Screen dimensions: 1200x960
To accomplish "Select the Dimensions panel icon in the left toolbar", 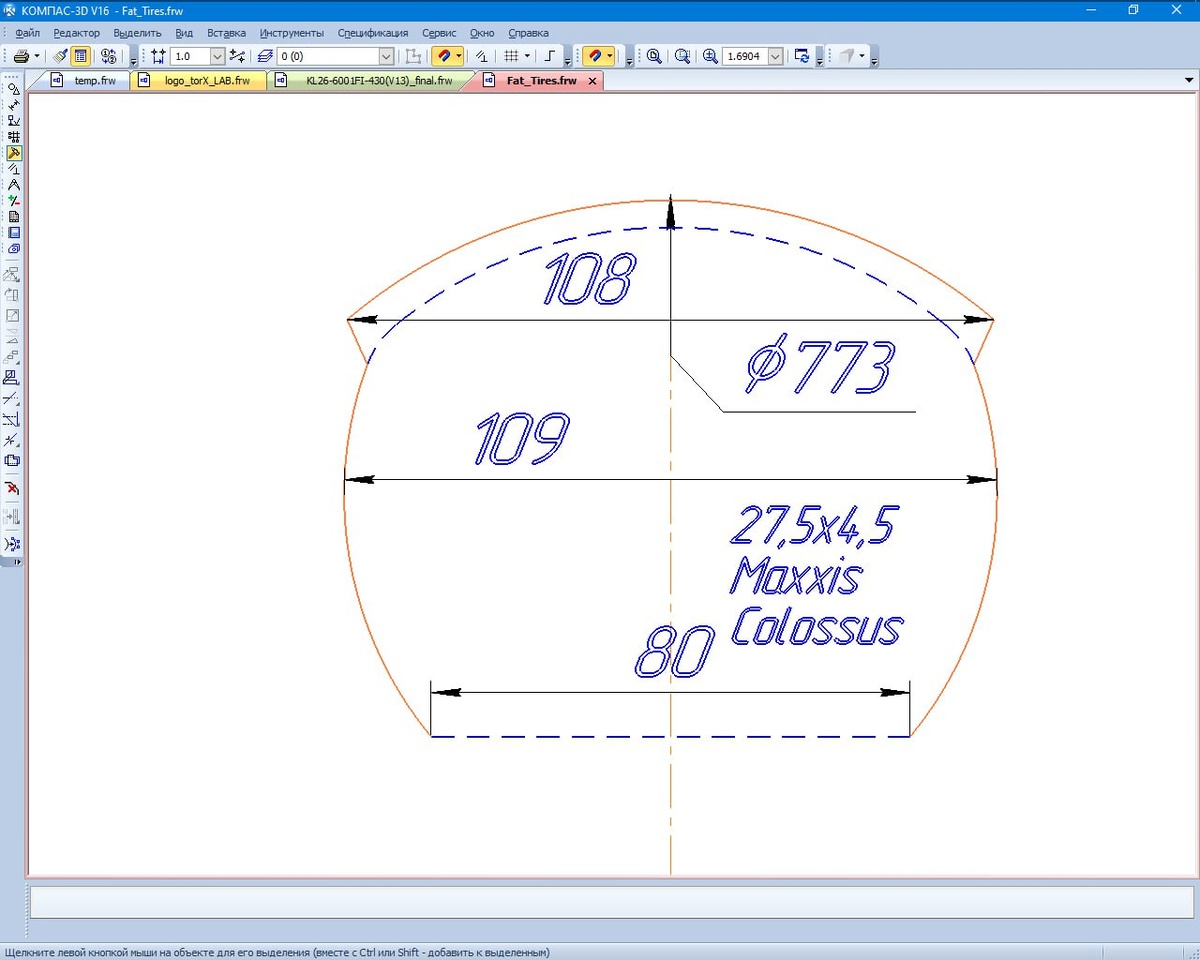I will [14, 105].
